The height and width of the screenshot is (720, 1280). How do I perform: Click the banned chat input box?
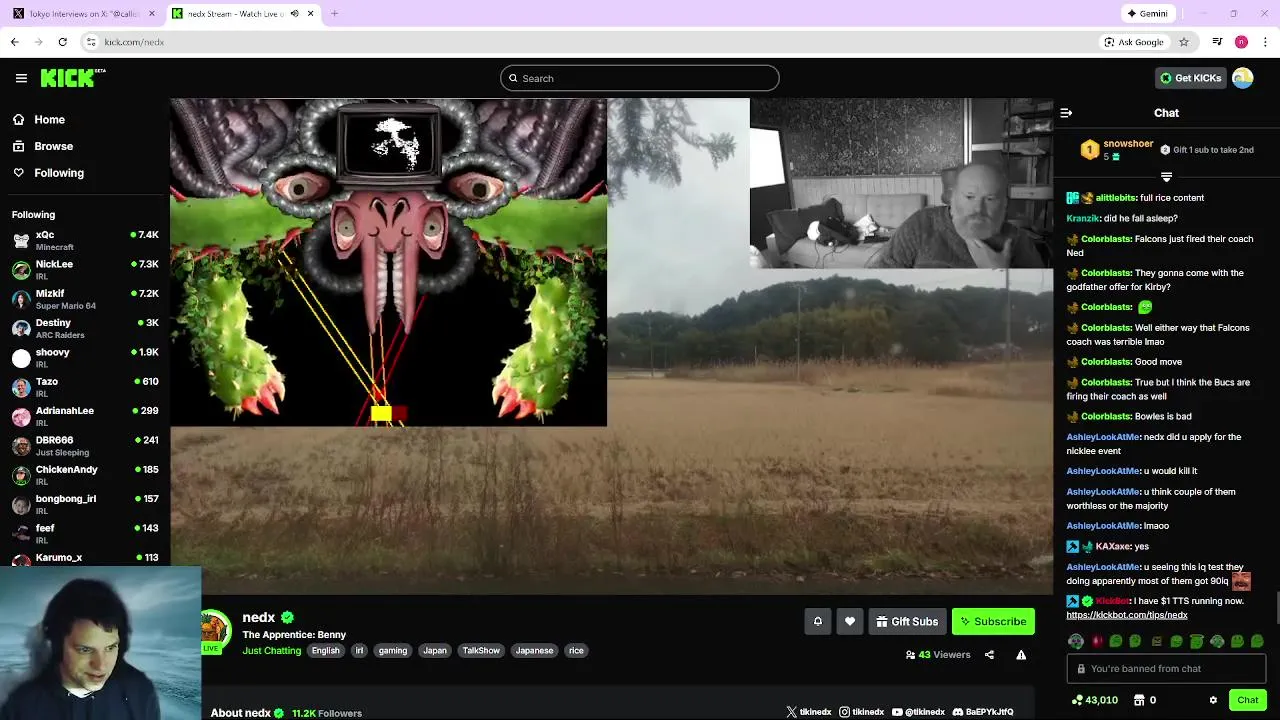coord(1166,668)
